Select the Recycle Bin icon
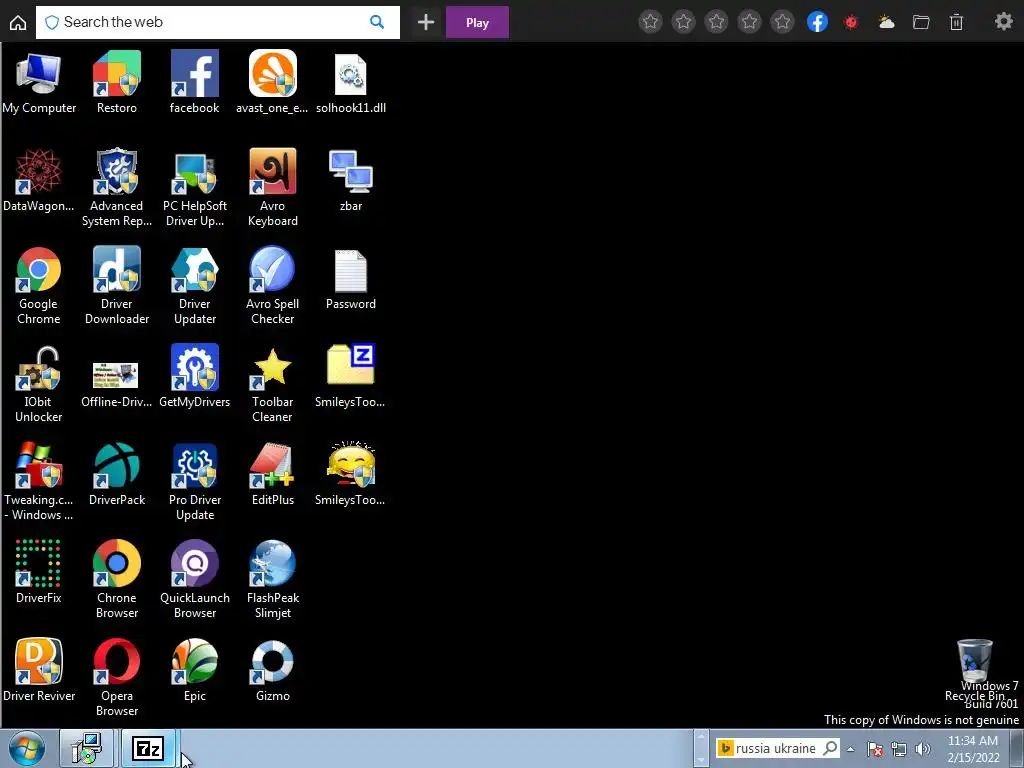The image size is (1024, 768). 975,660
